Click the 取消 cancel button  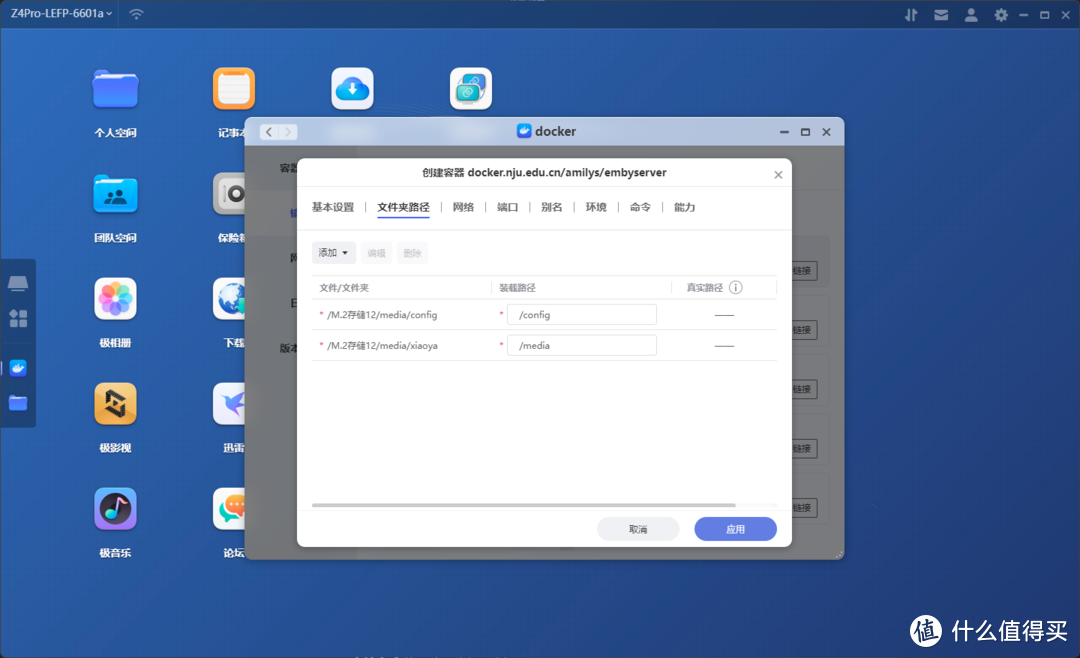638,529
